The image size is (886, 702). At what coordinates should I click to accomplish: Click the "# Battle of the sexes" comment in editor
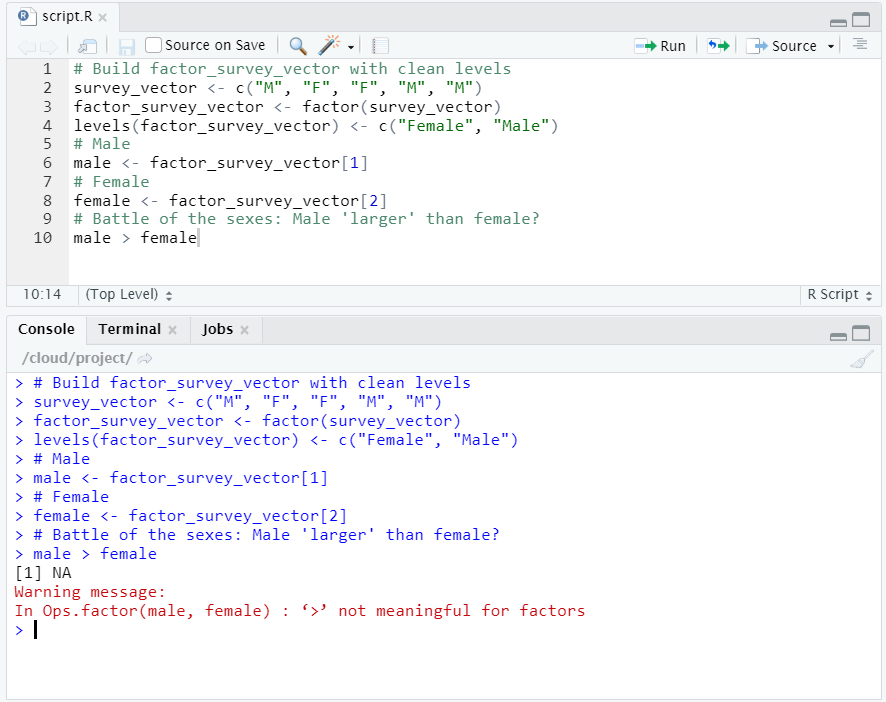click(306, 219)
